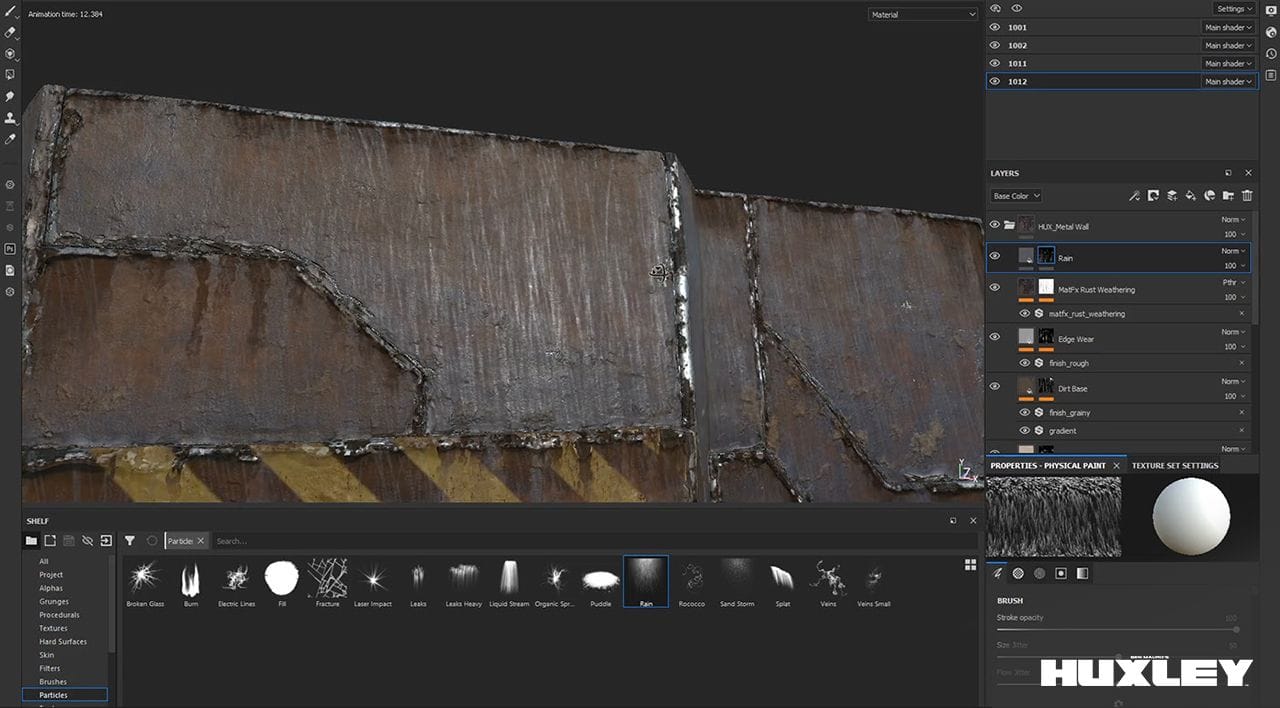The height and width of the screenshot is (708, 1280).
Task: Select the Smudge tool
Action: click(10, 97)
